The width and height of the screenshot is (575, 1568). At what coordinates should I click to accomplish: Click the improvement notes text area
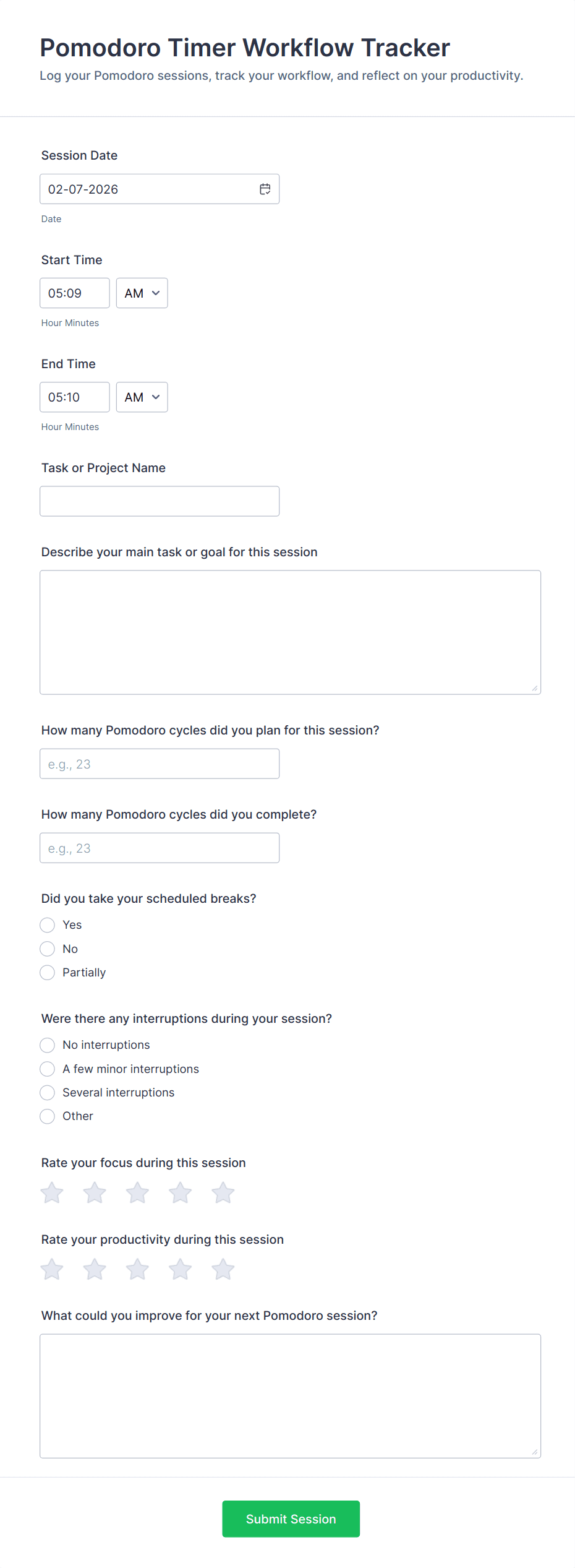tap(291, 1396)
